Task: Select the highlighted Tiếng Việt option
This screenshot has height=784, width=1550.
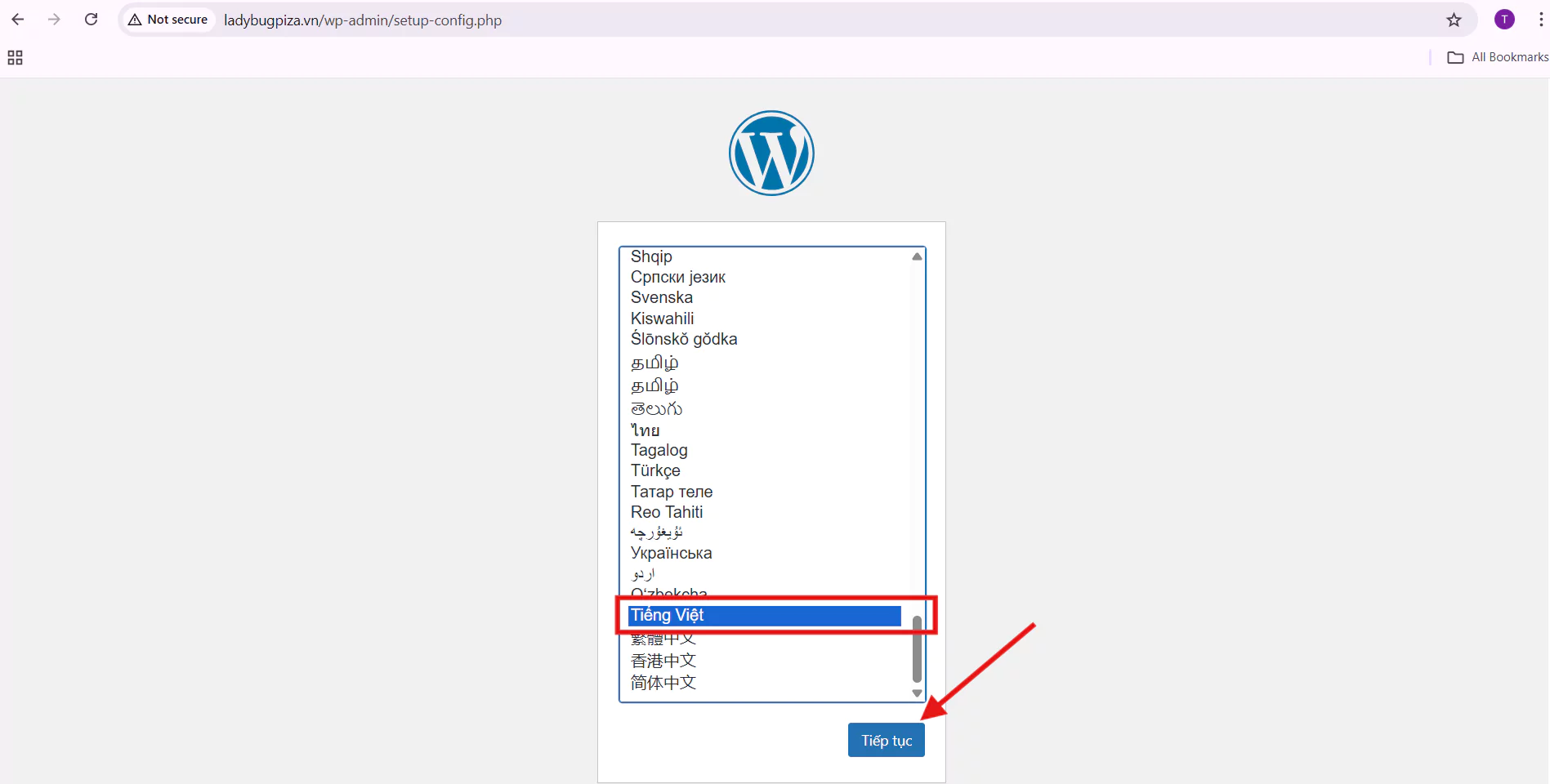Action: [x=765, y=615]
